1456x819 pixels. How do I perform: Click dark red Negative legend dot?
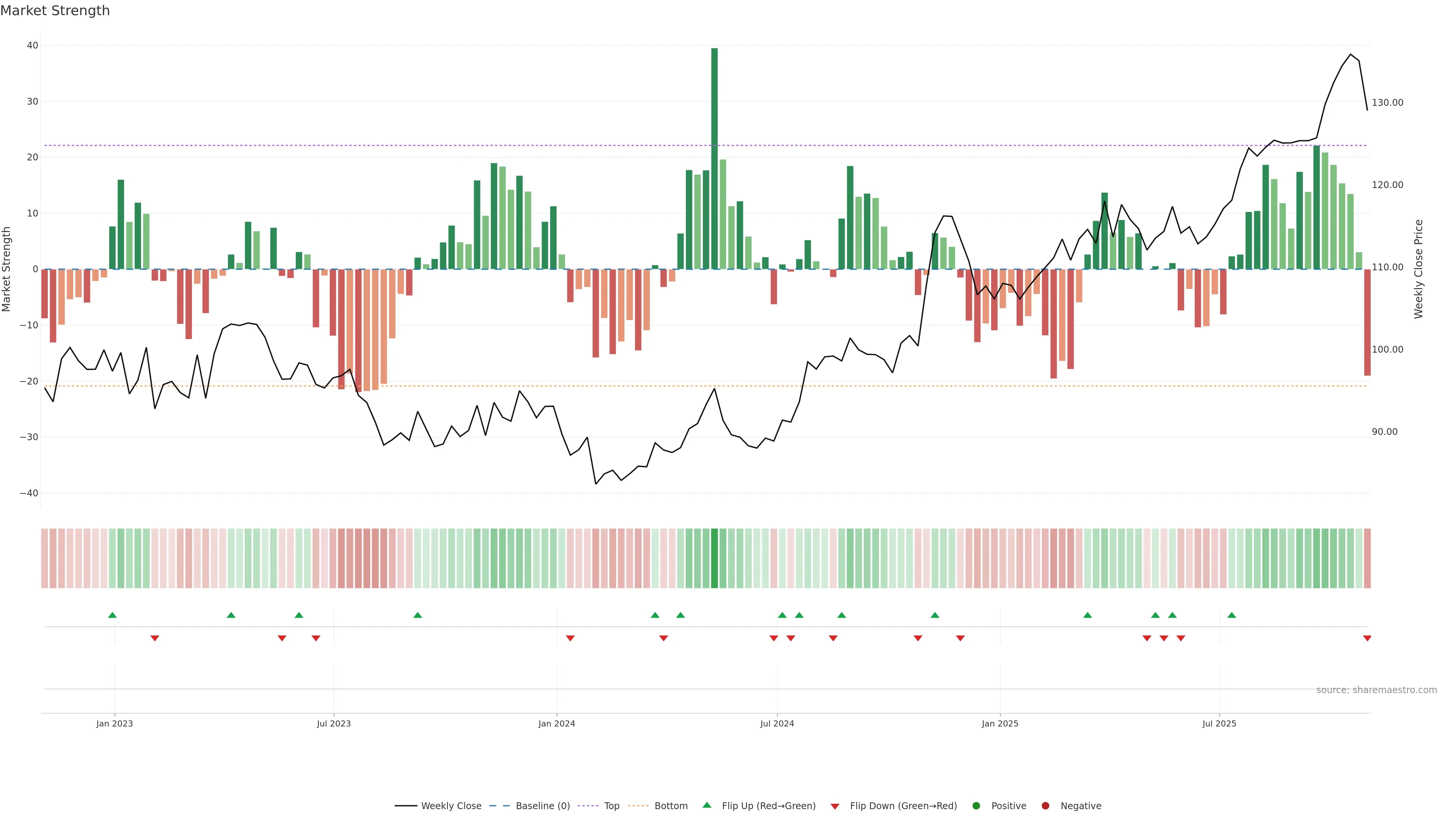[1045, 805]
